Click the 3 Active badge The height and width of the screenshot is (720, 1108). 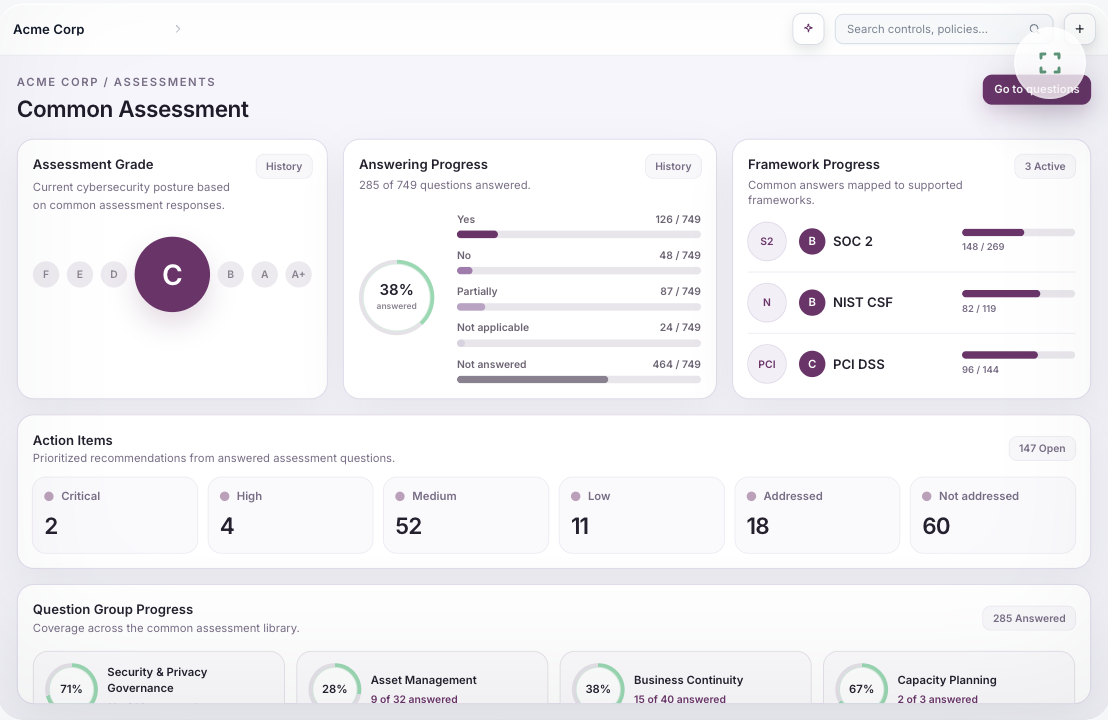point(1045,166)
